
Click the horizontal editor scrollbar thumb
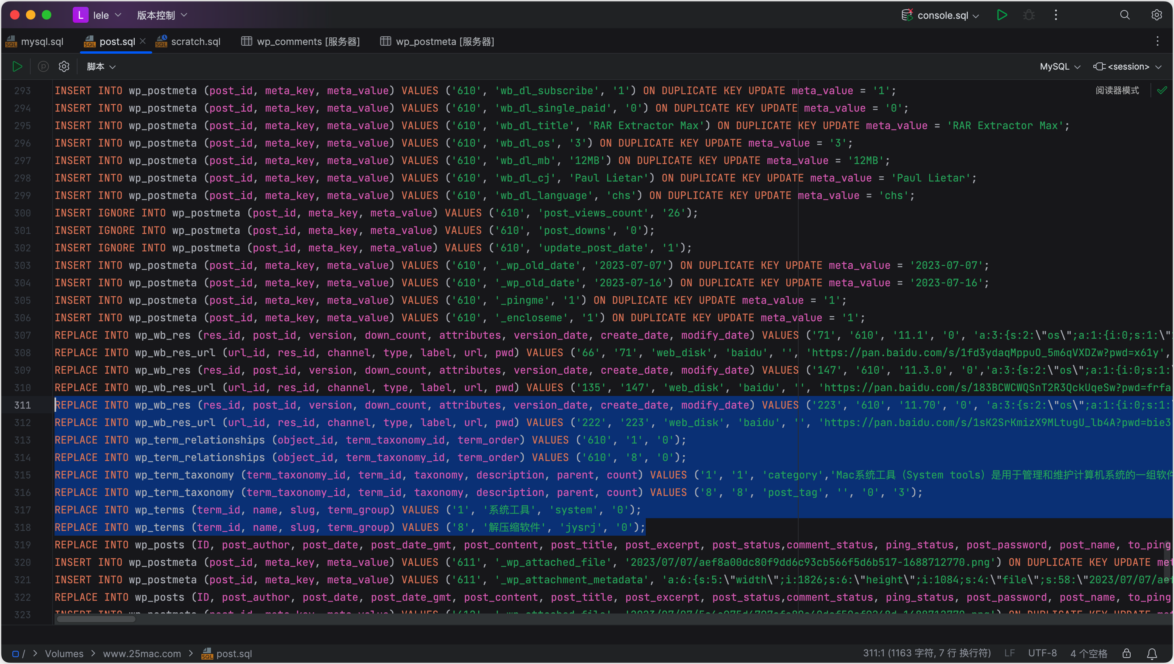tap(96, 618)
